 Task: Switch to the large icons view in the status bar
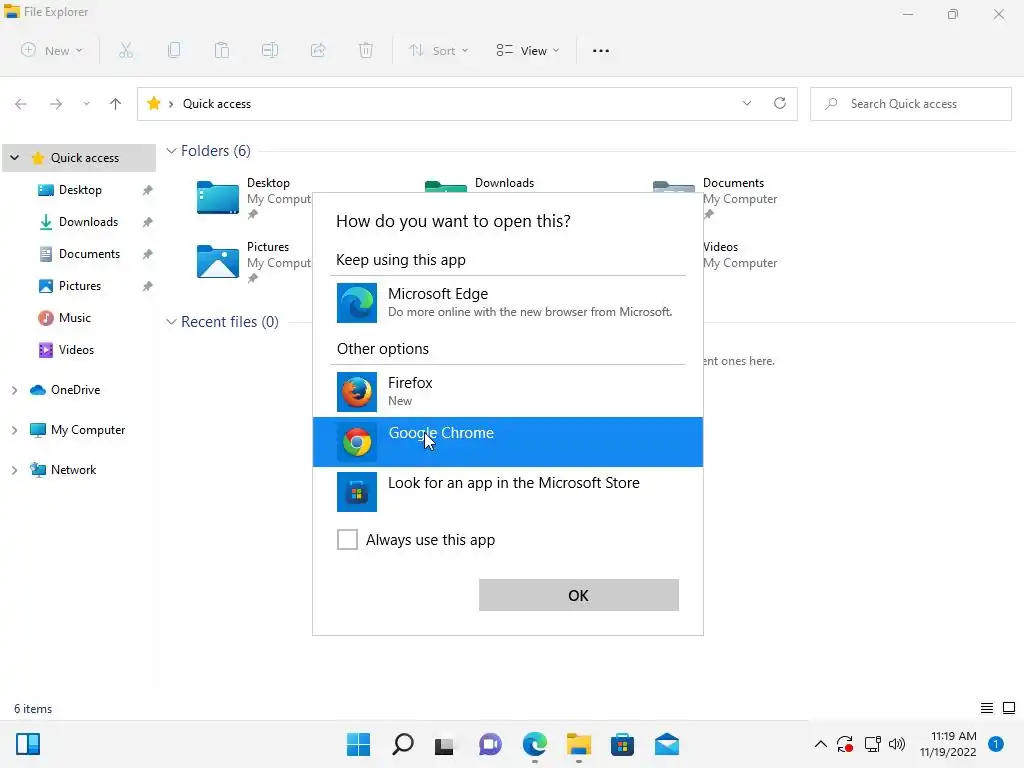point(1009,708)
